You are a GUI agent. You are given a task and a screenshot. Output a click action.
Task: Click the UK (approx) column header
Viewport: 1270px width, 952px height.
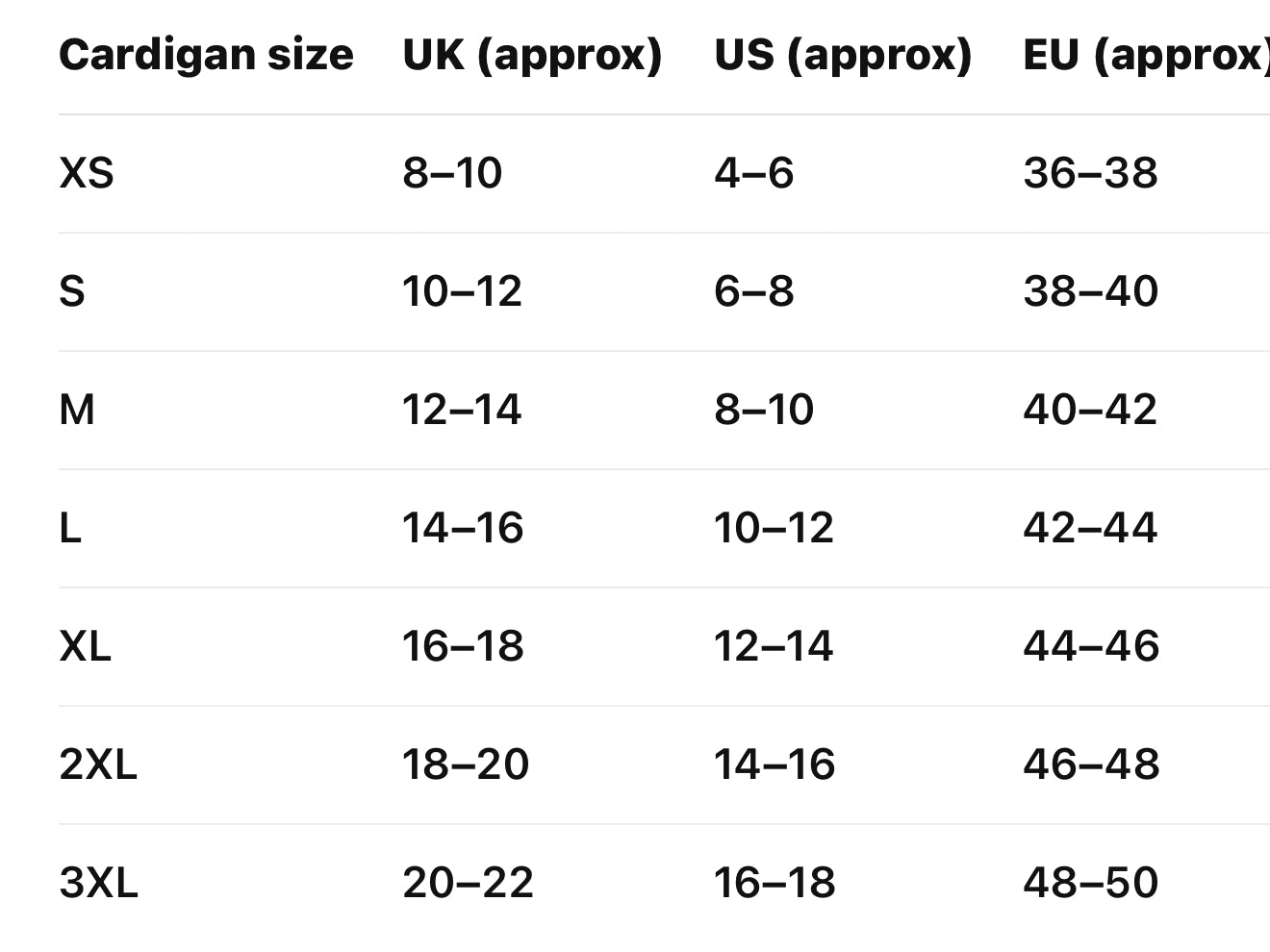pyautogui.click(x=532, y=55)
